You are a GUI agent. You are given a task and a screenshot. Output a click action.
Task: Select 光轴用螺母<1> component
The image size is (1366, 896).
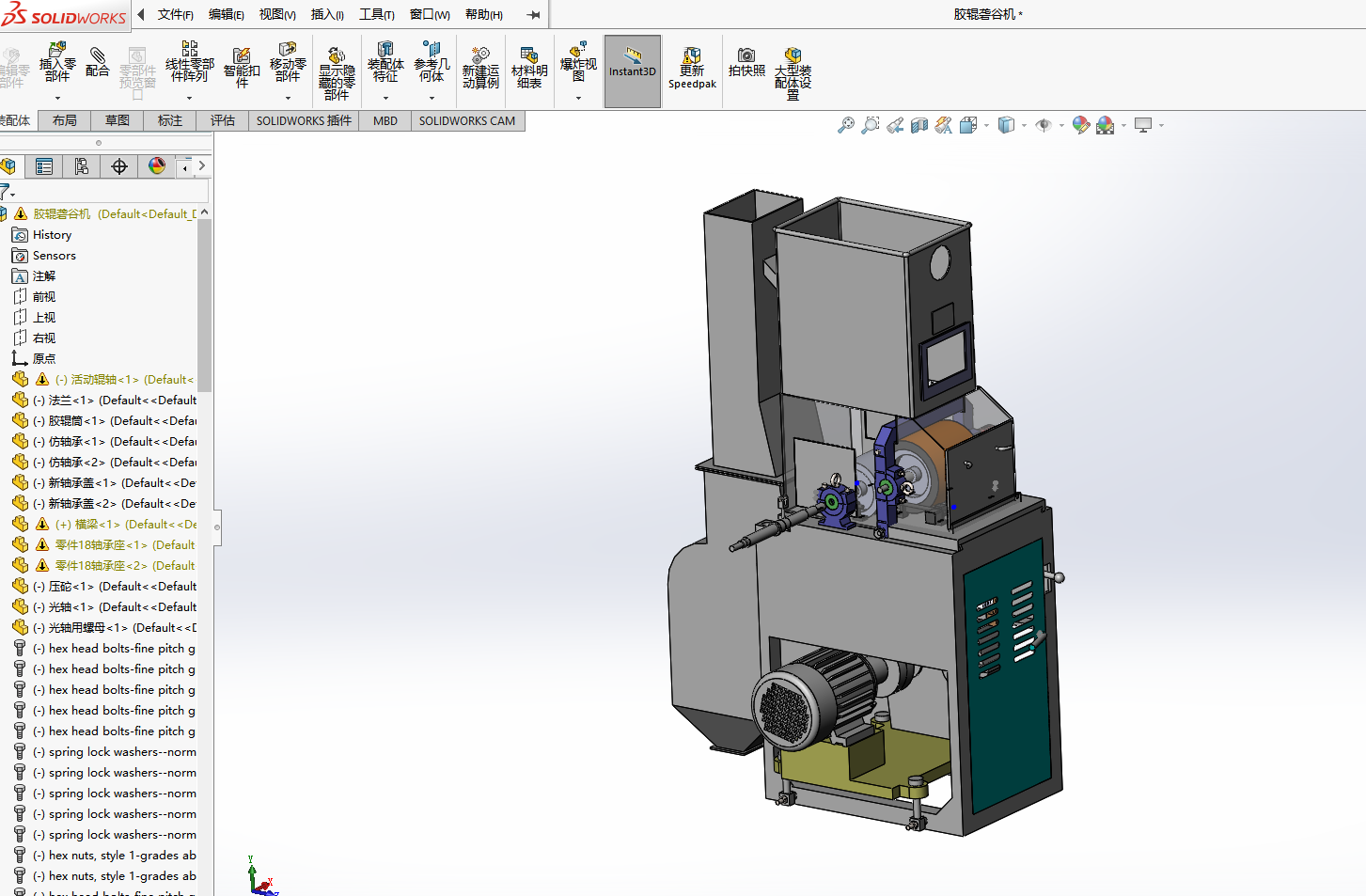pyautogui.click(x=103, y=628)
